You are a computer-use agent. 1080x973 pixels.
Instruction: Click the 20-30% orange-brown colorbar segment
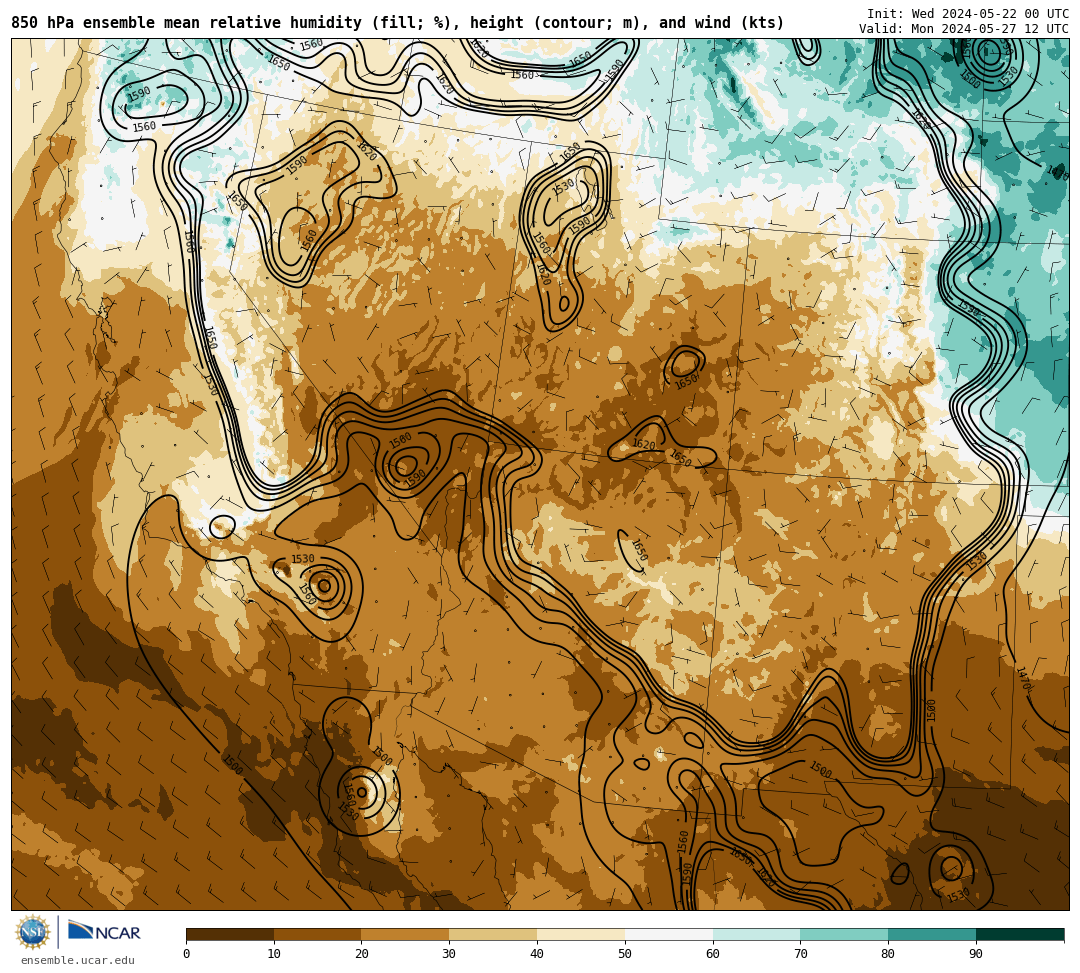pyautogui.click(x=405, y=934)
